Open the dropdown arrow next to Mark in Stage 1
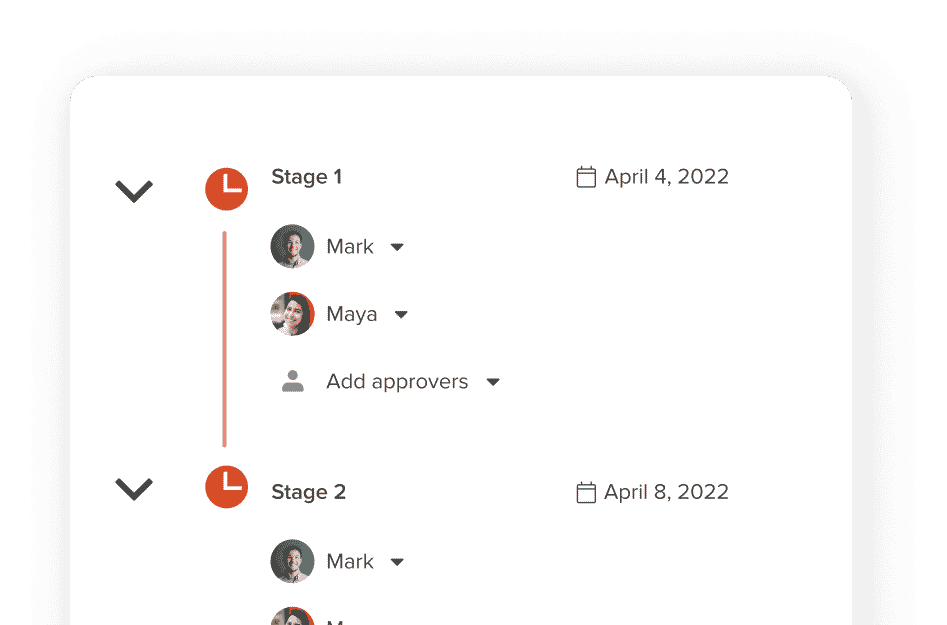The width and height of the screenshot is (947, 625). pyautogui.click(x=397, y=247)
